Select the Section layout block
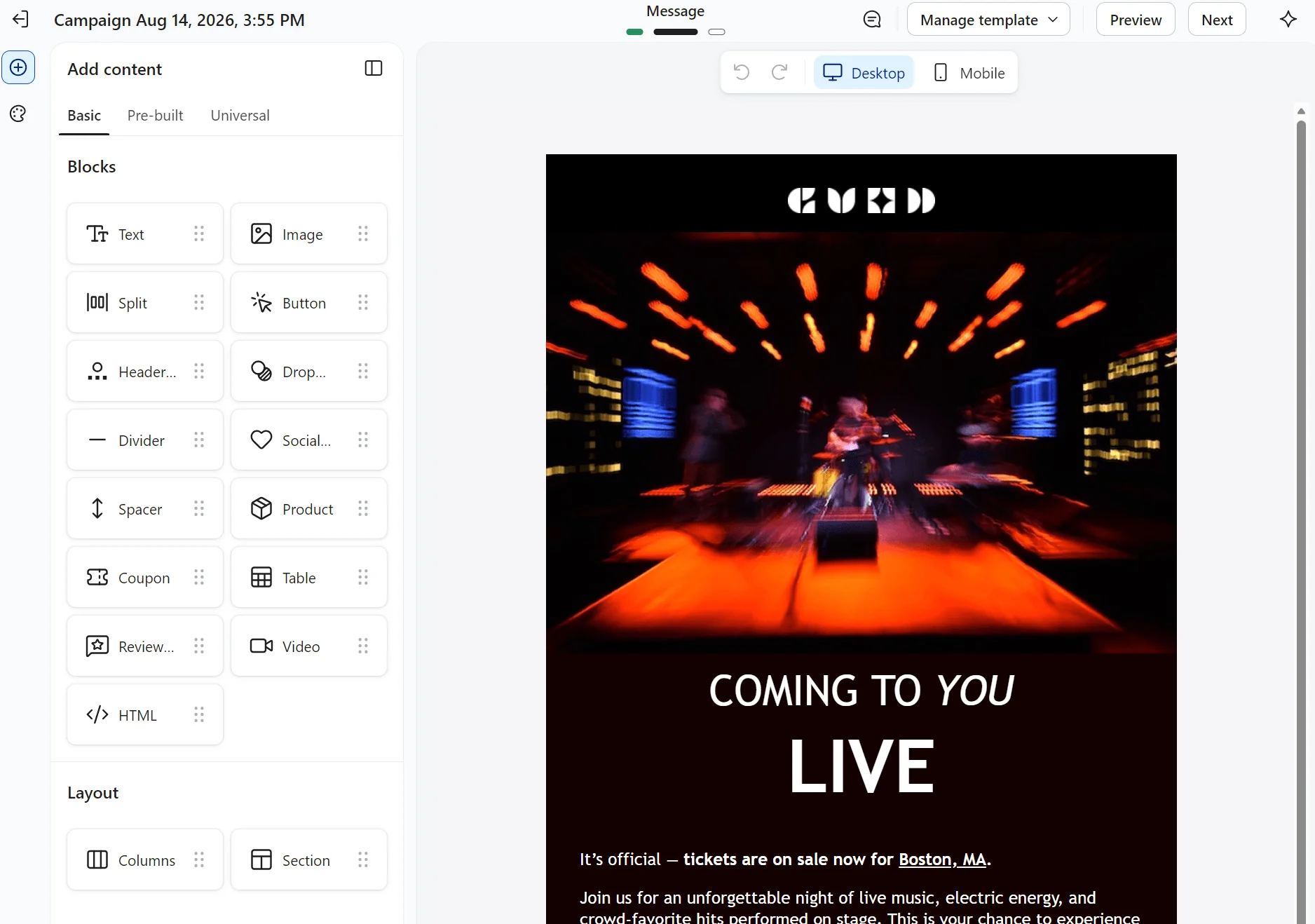1315x924 pixels. [x=309, y=860]
